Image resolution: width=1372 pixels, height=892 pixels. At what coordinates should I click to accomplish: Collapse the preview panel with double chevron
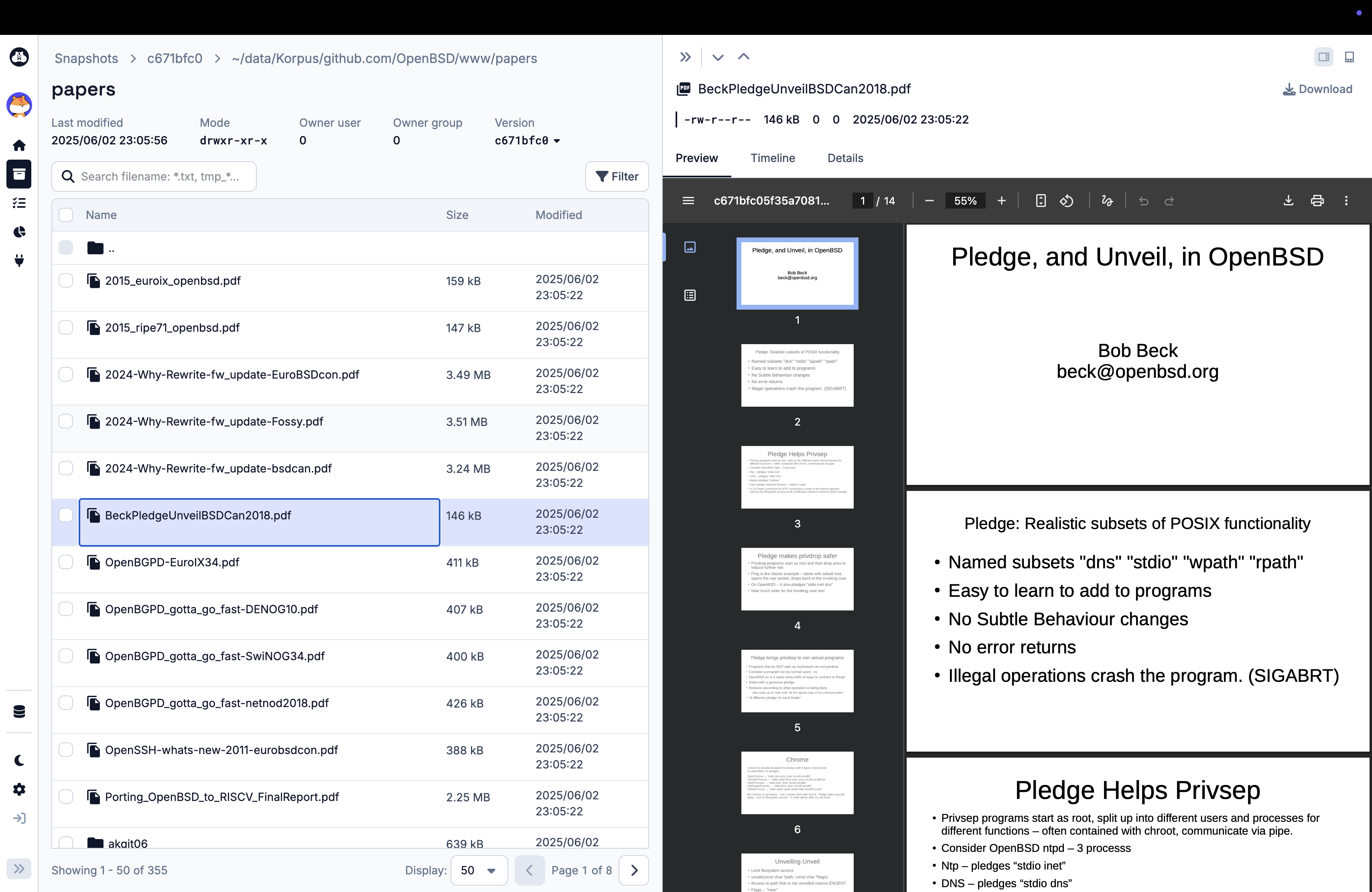pyautogui.click(x=685, y=57)
